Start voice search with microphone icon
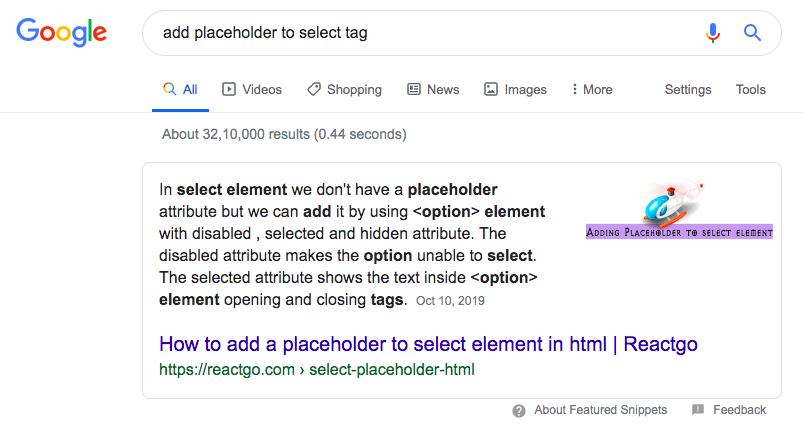The image size is (803, 425). (712, 33)
